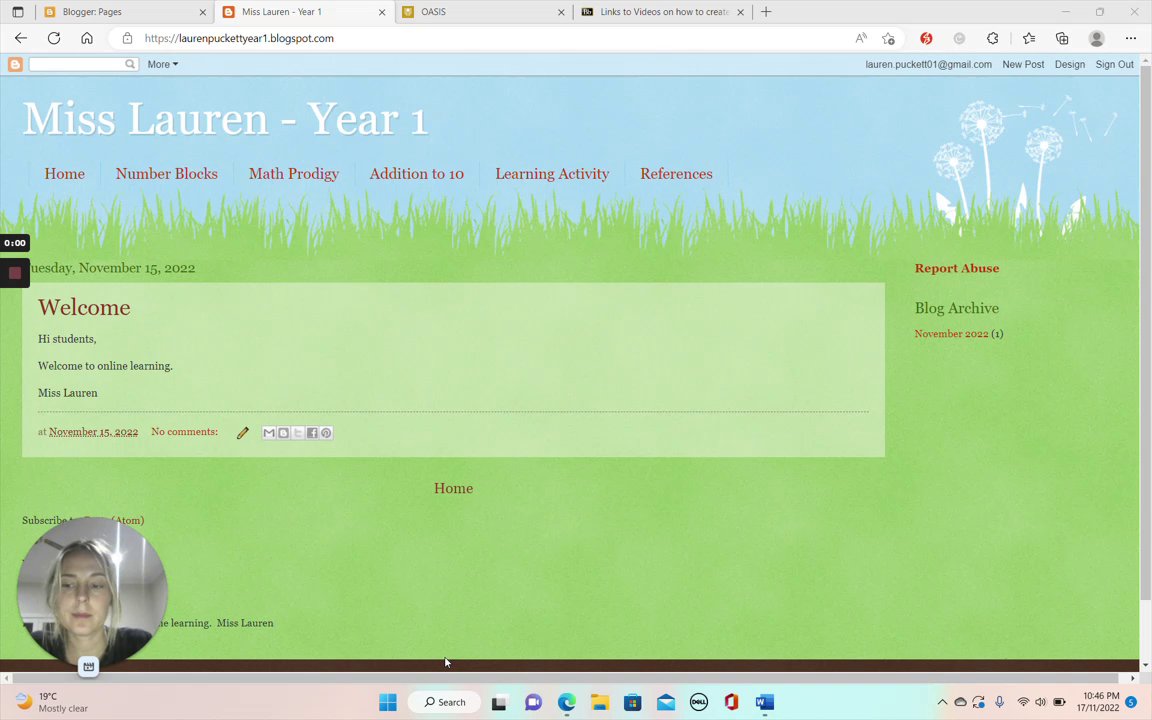Reload the current page

[54, 38]
